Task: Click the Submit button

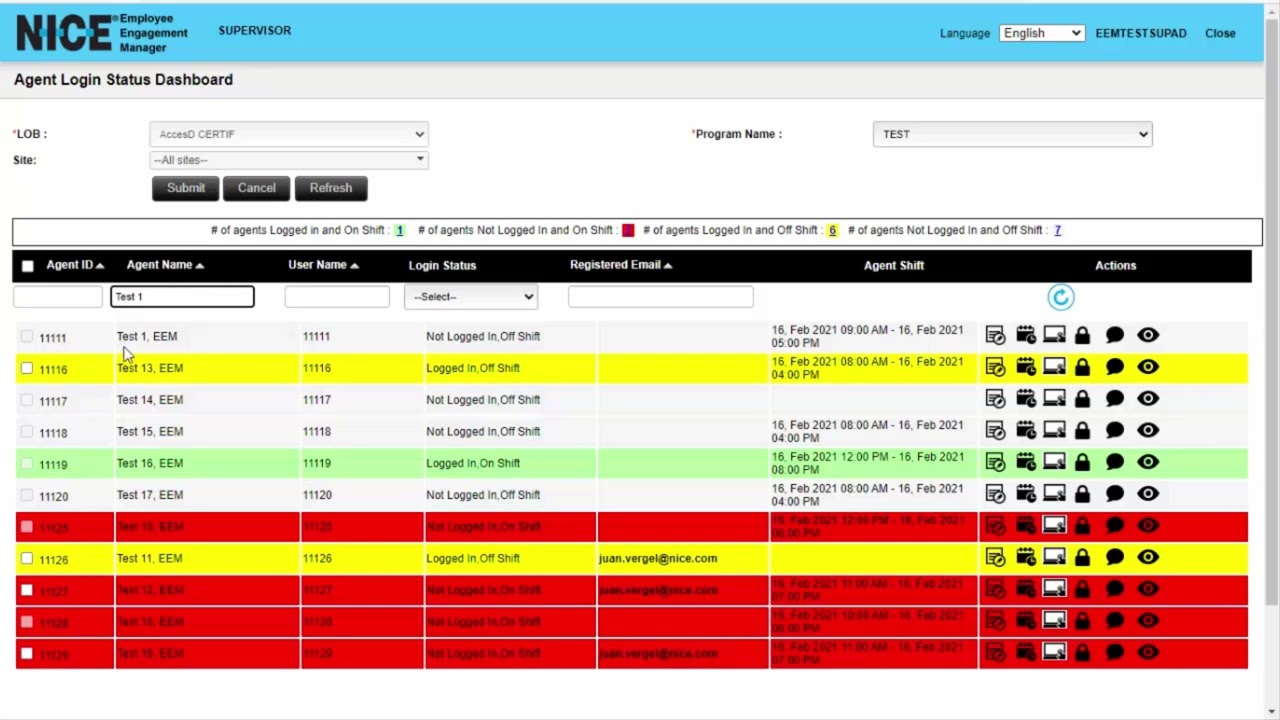Action: coord(186,188)
